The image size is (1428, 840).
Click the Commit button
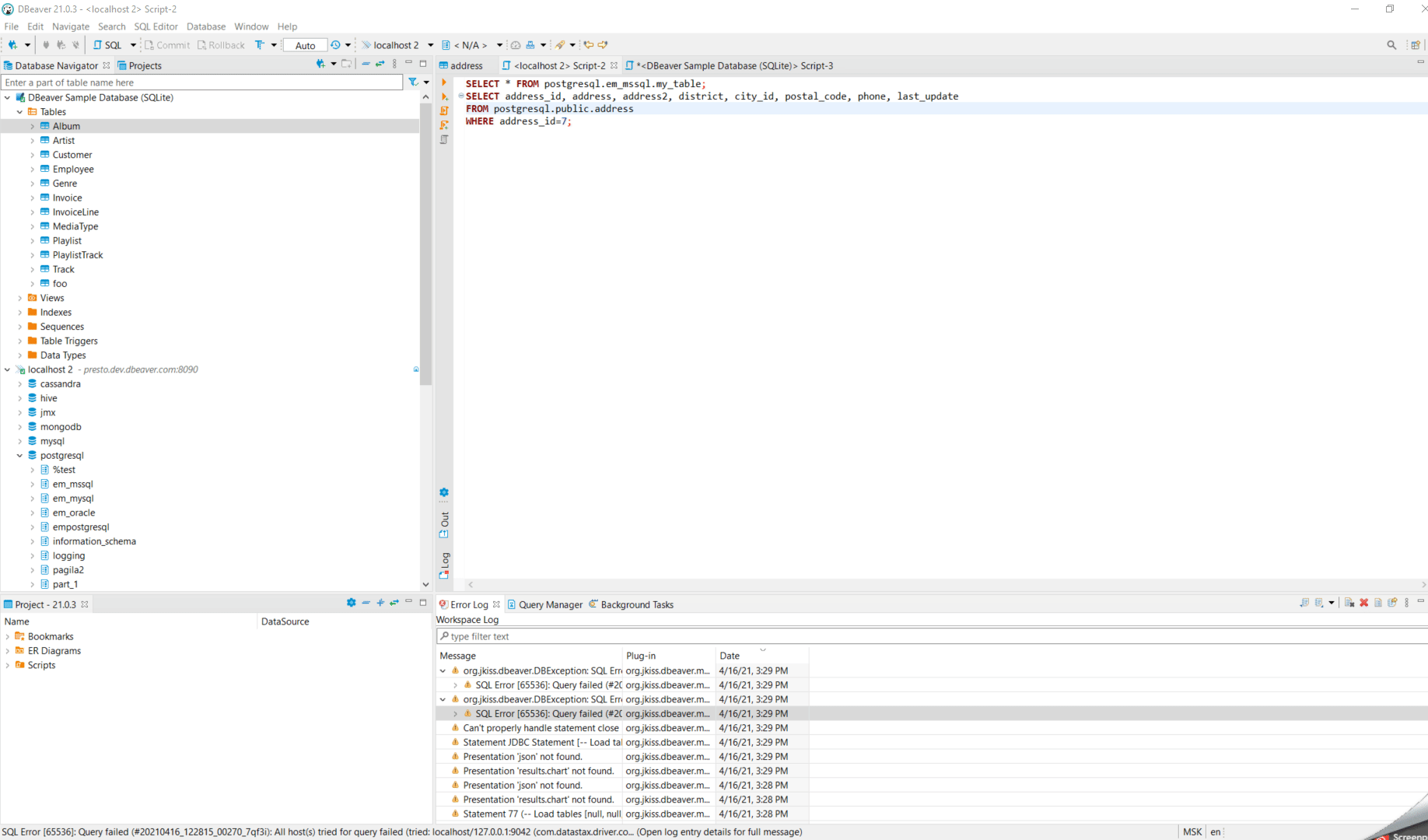pos(167,44)
